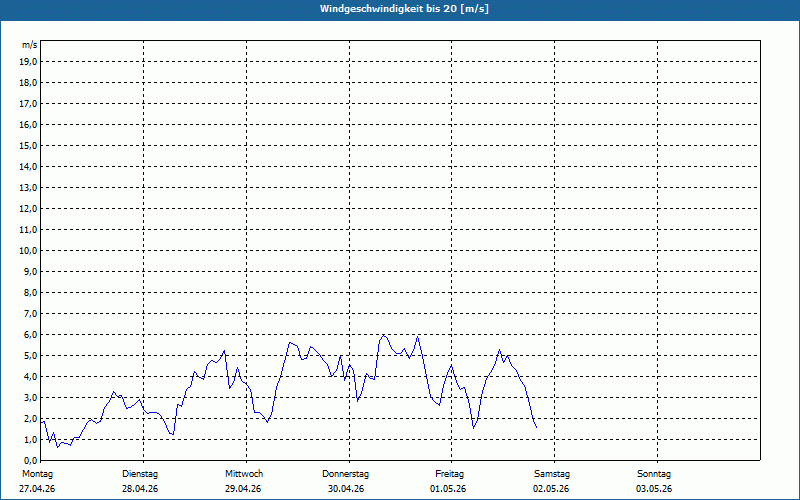Click the 'Dienstag' day label

(x=140, y=474)
